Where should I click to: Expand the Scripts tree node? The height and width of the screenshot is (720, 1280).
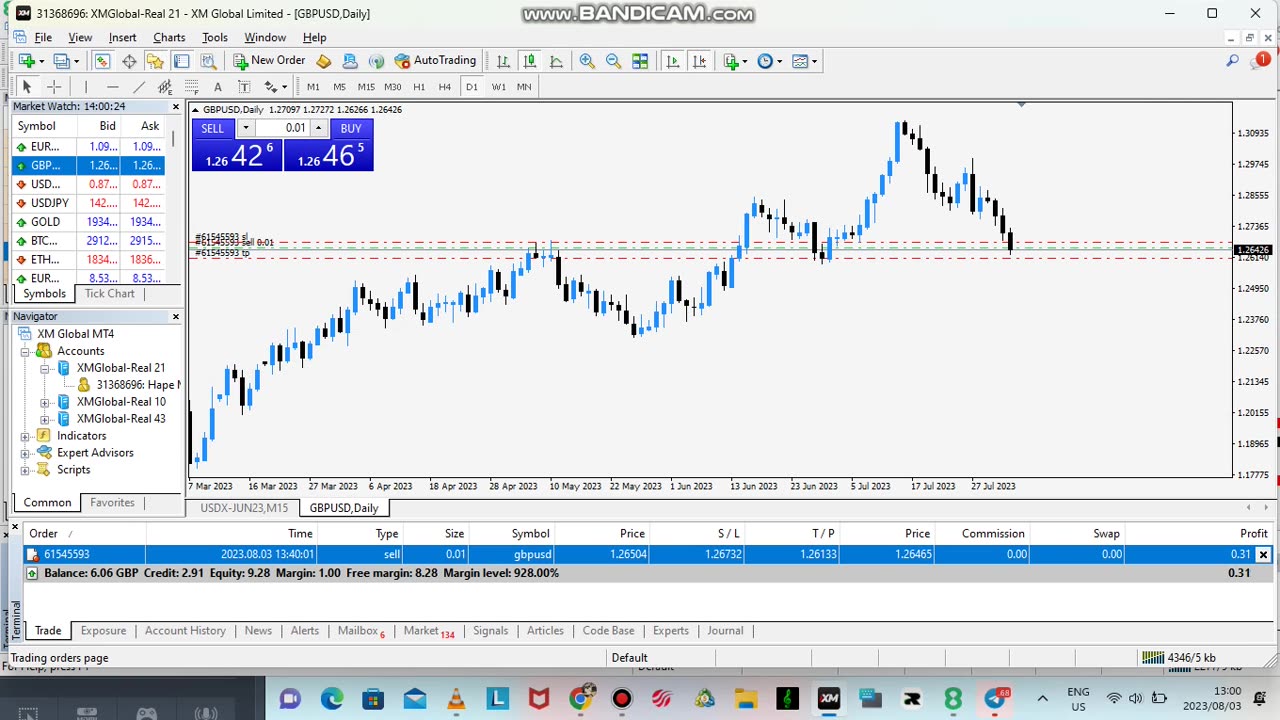[25, 470]
